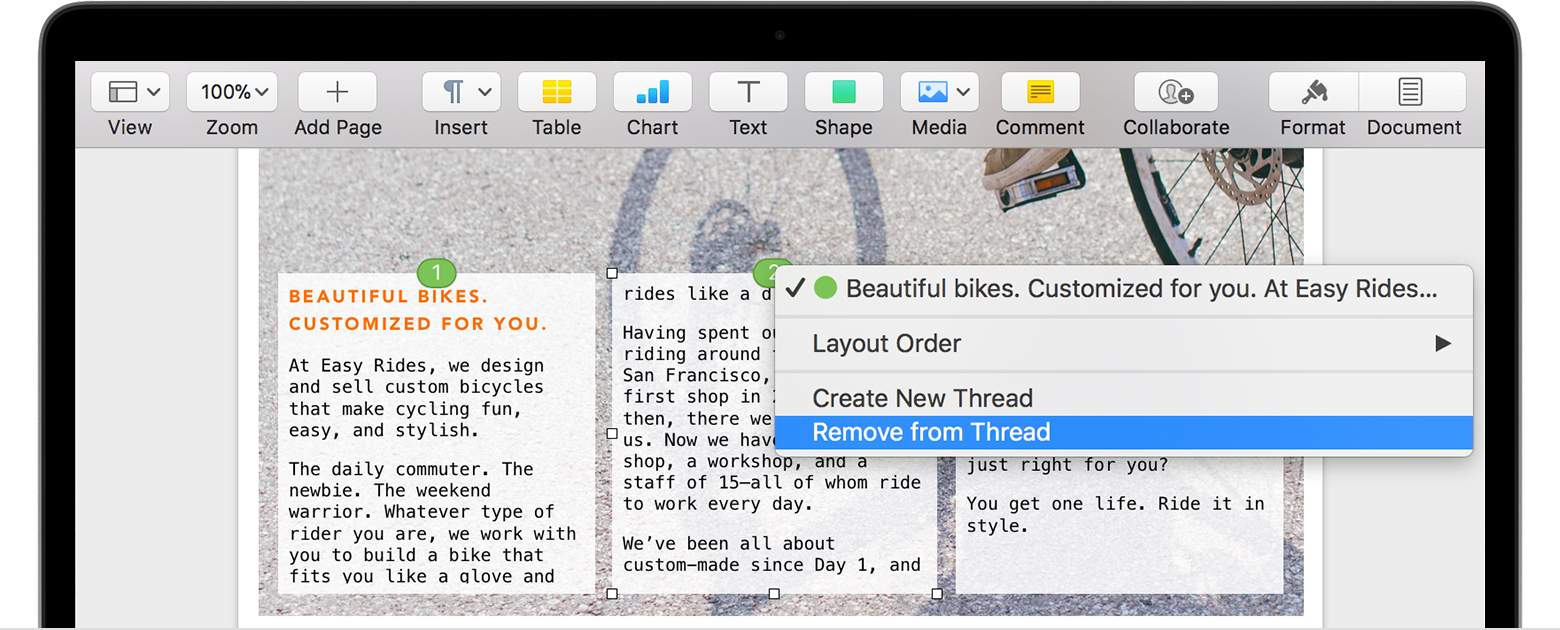
Task: Insert a table using Table icon
Action: coord(556,92)
